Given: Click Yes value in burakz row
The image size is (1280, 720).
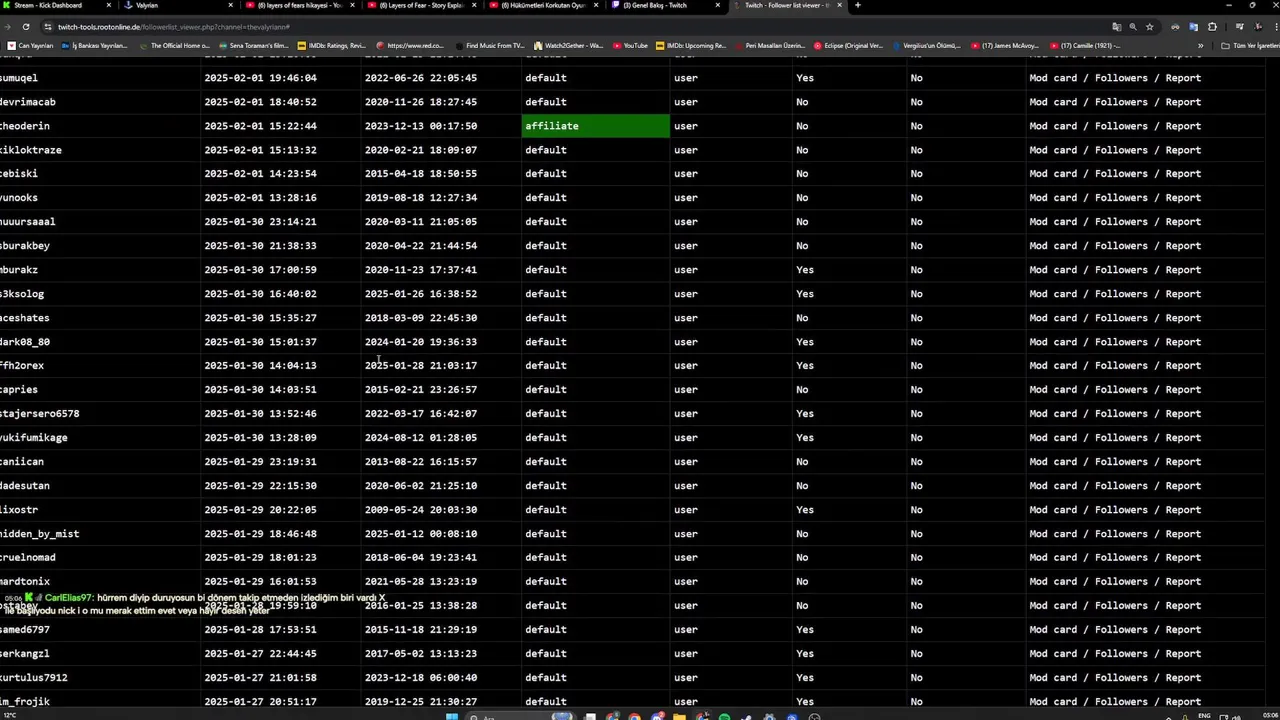Looking at the screenshot, I should pyautogui.click(x=805, y=270).
